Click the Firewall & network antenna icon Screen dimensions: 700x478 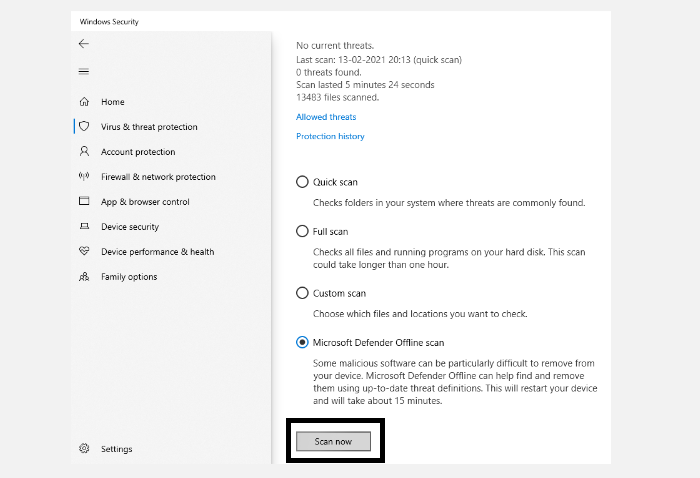84,176
